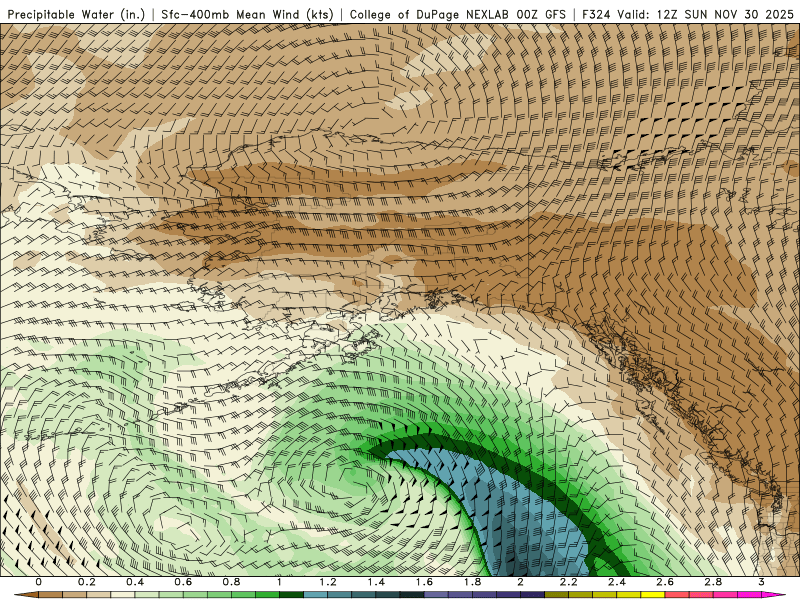Click the brown arrow at legend's left end
This screenshot has height=600, width=800.
click(26, 595)
